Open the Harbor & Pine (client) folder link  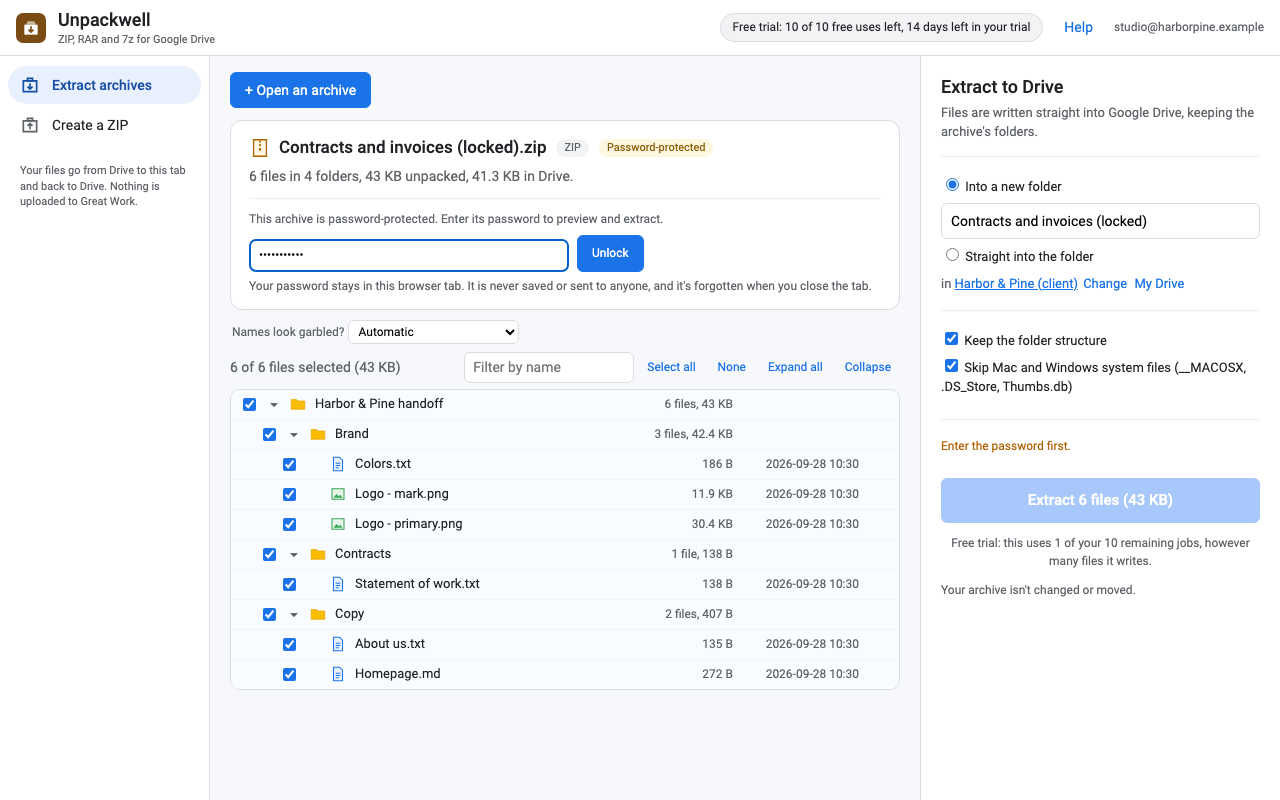coord(1016,284)
